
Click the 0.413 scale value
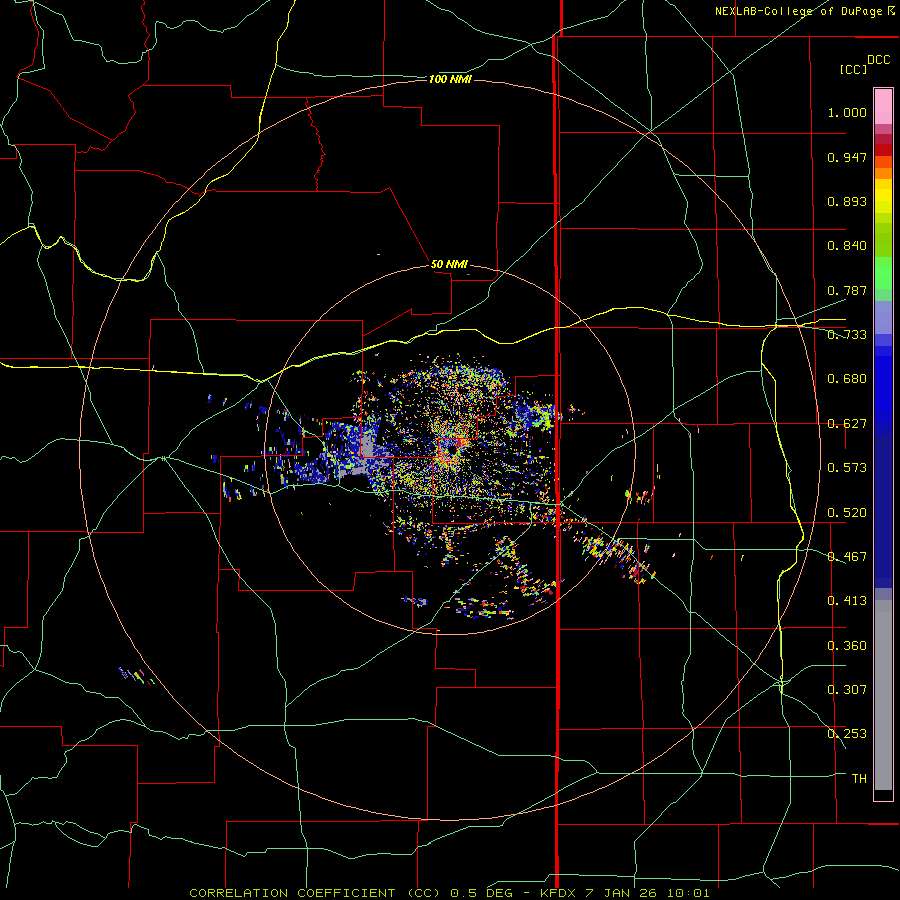[847, 601]
